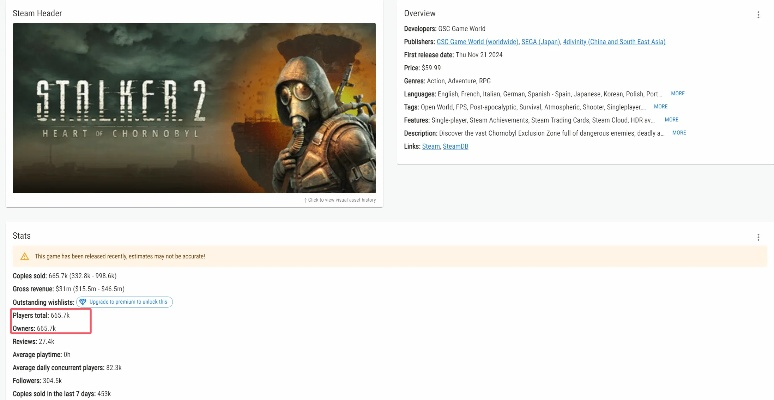774x400 pixels.
Task: Expand the Languages list with MORE
Action: click(x=677, y=93)
